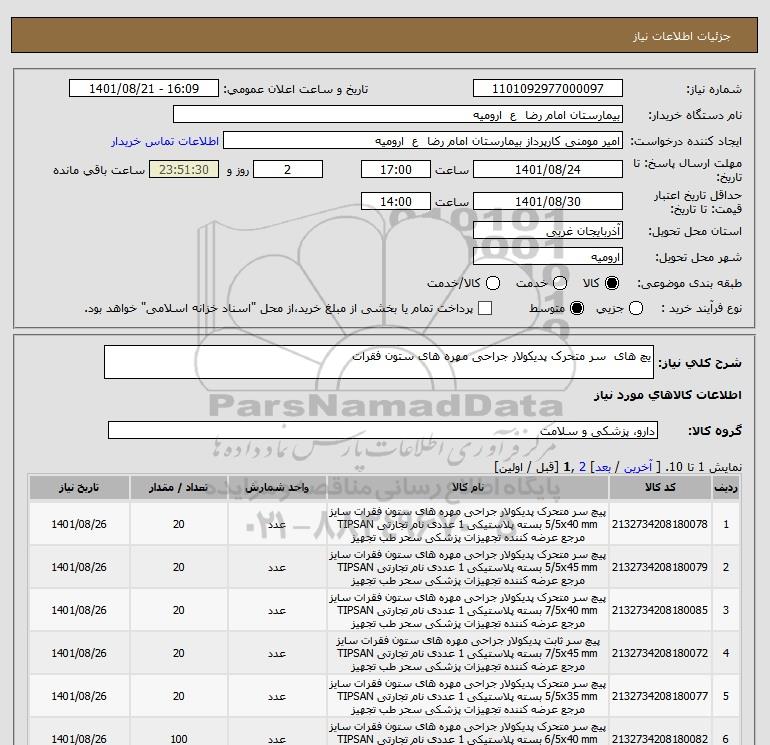The image size is (770, 745).
Task: Open page 2 of the items list
Action: tap(582, 467)
